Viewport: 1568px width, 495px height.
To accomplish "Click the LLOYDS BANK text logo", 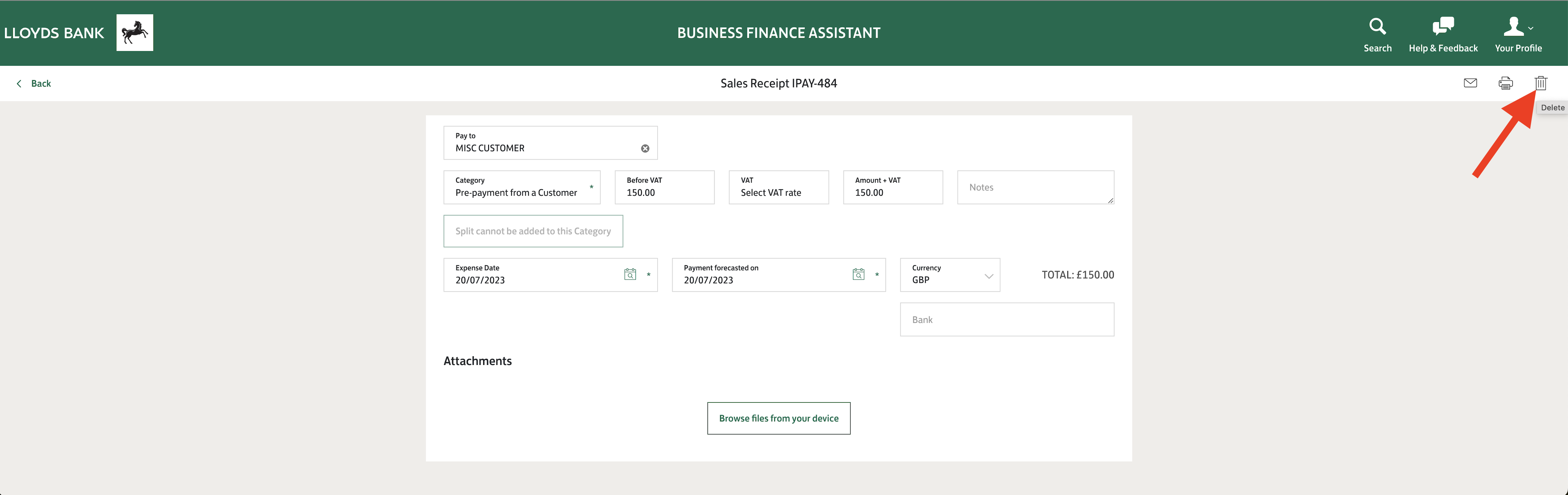I will pos(54,33).
